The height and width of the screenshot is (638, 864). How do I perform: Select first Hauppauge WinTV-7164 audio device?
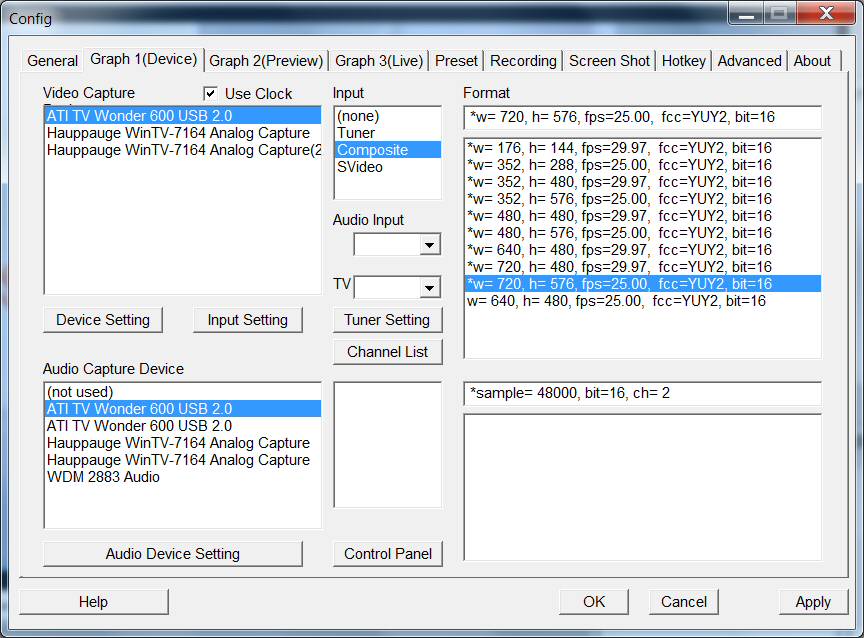[x=182, y=443]
